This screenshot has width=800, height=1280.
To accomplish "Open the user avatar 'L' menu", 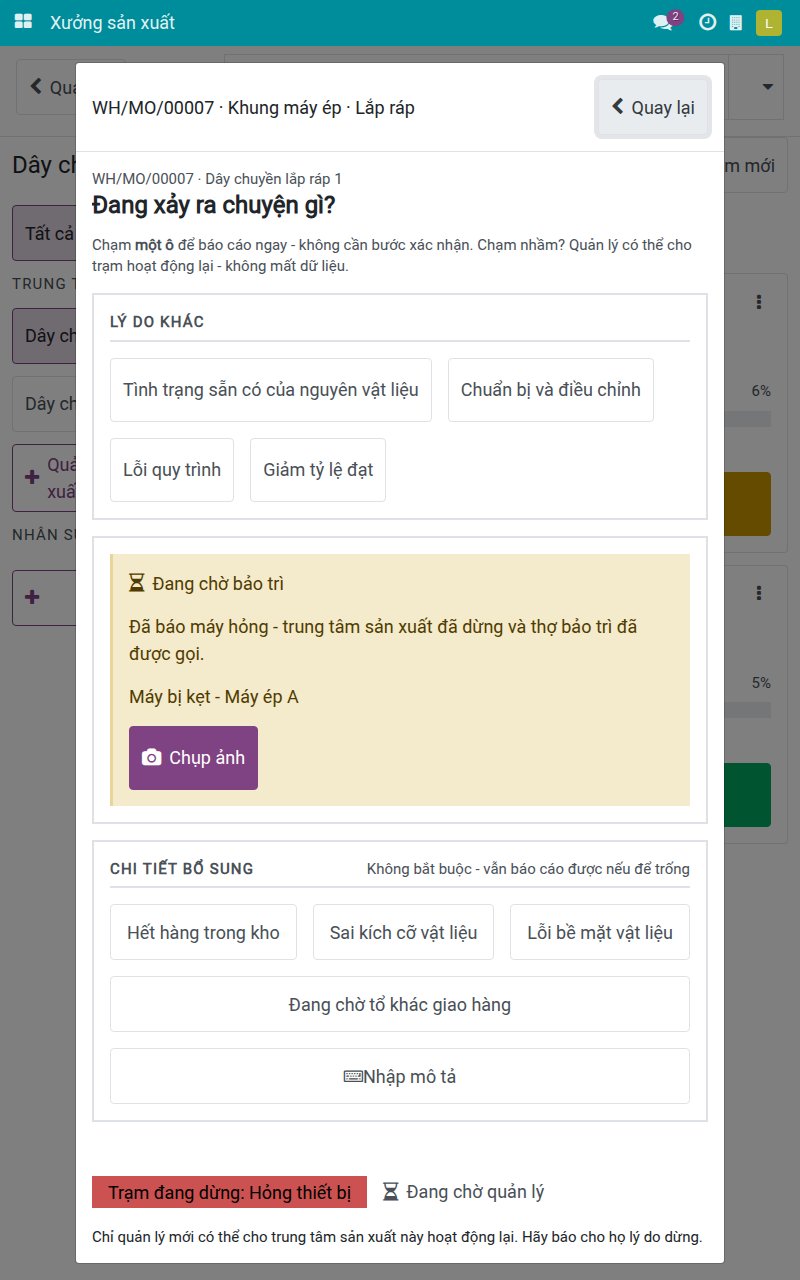I will click(769, 22).
